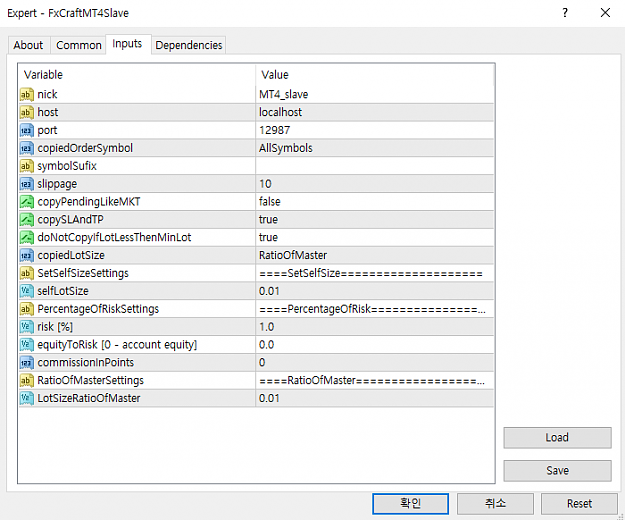Edit the risk [%] value 1.0
This screenshot has height=520, width=625.
pyautogui.click(x=374, y=327)
